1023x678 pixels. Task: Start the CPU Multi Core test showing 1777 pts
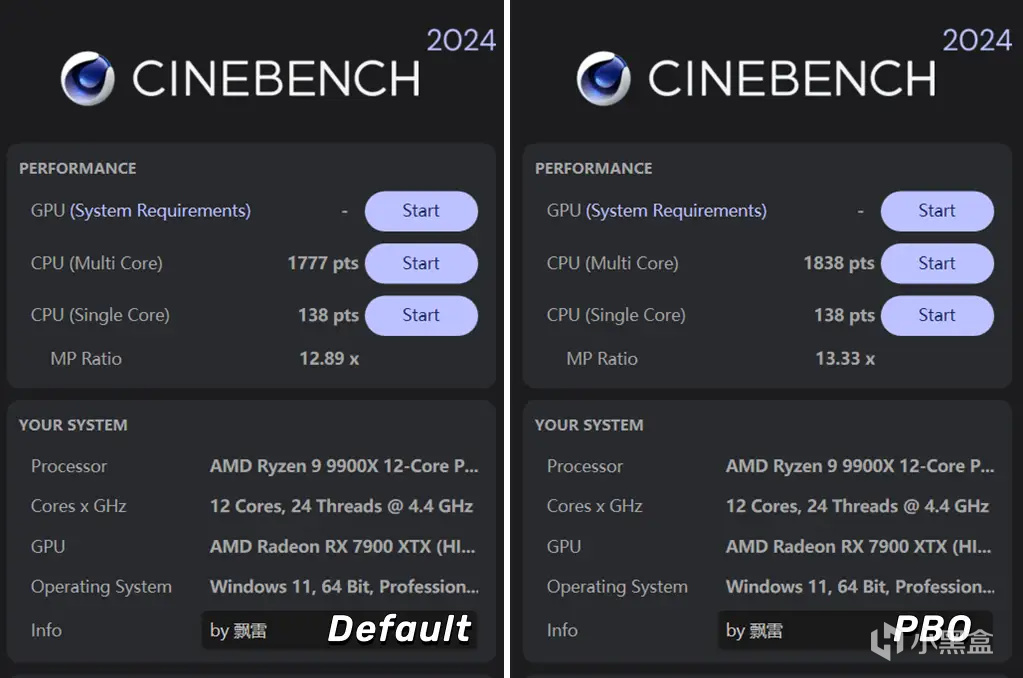421,264
